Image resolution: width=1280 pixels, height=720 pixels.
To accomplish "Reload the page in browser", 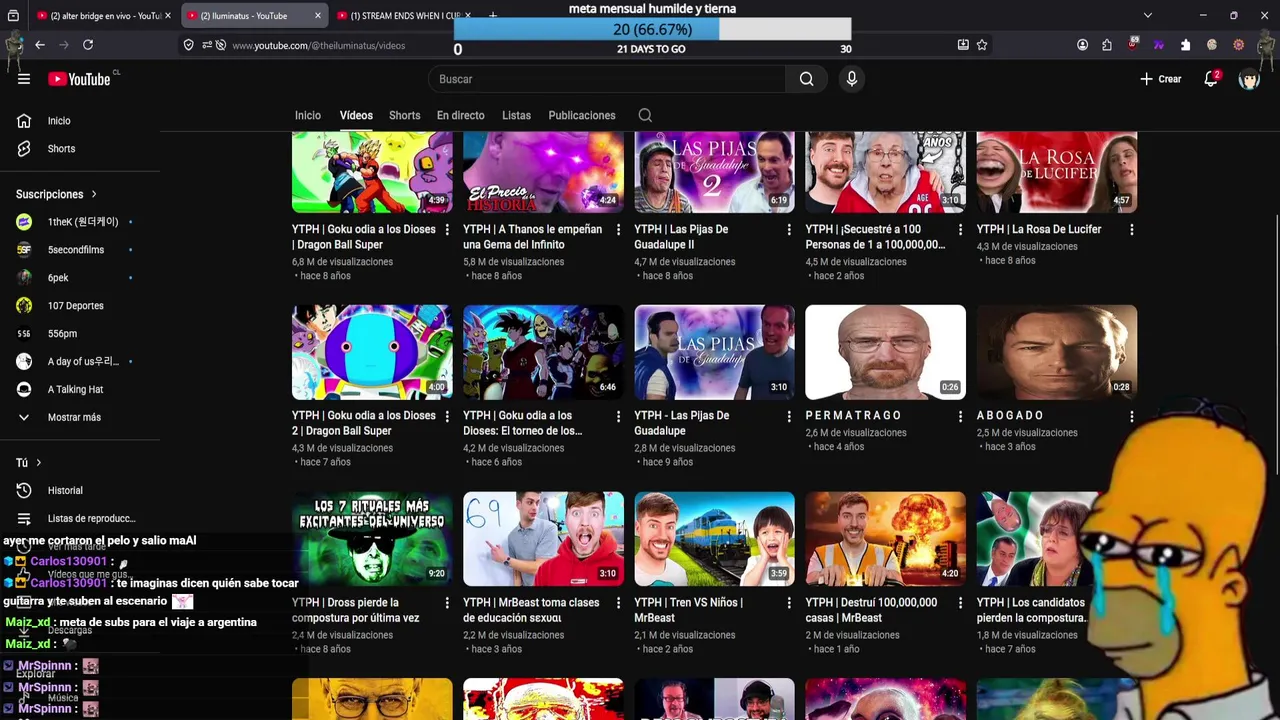I will tap(88, 45).
